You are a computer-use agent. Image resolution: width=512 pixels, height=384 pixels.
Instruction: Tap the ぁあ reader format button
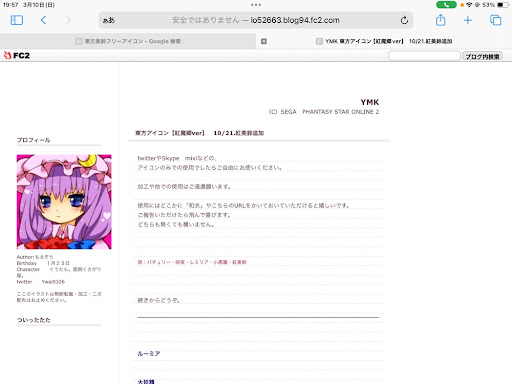[x=109, y=21]
